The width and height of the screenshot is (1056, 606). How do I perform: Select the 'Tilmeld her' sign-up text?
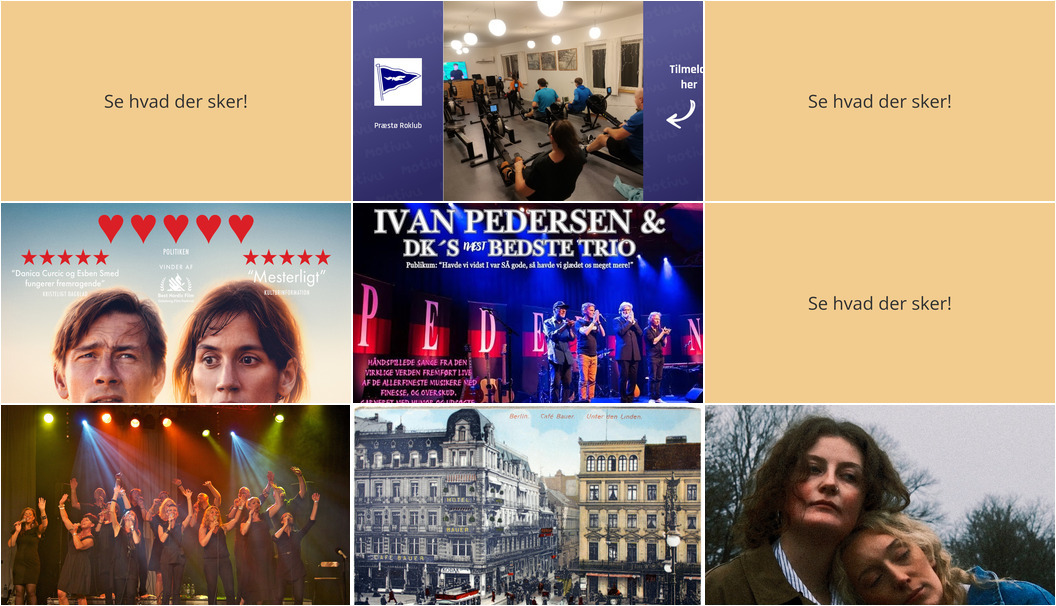[x=686, y=77]
